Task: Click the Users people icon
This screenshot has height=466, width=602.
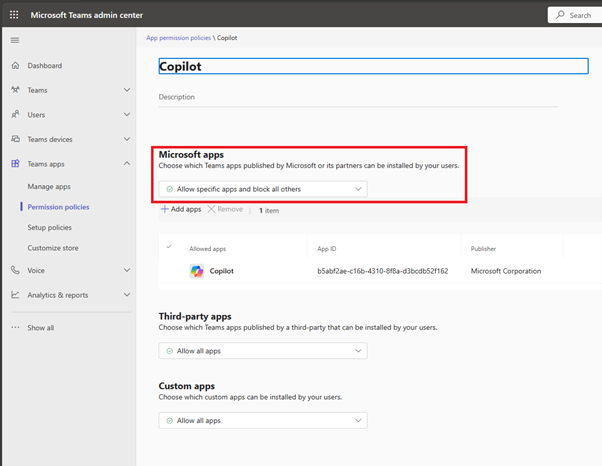Action: pos(15,115)
